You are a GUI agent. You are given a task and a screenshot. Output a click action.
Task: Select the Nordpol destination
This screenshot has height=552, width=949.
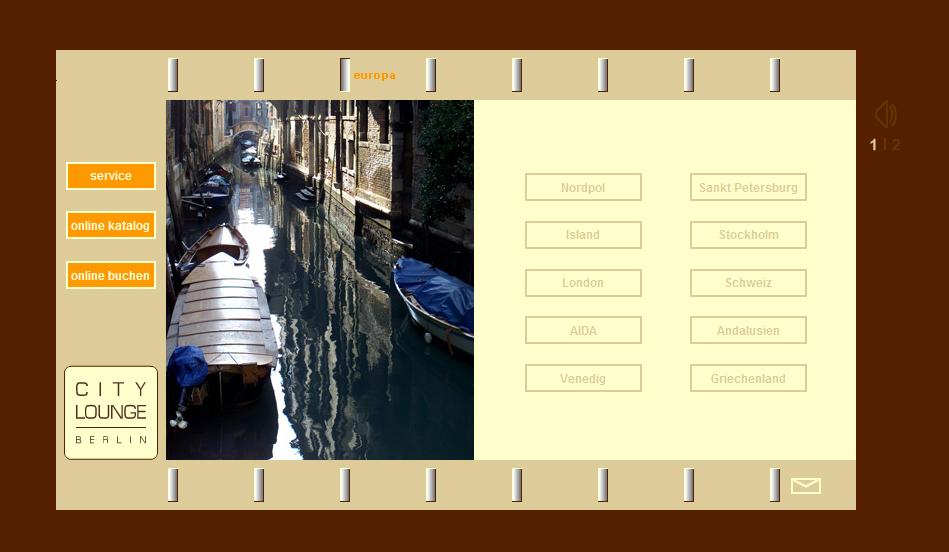583,187
